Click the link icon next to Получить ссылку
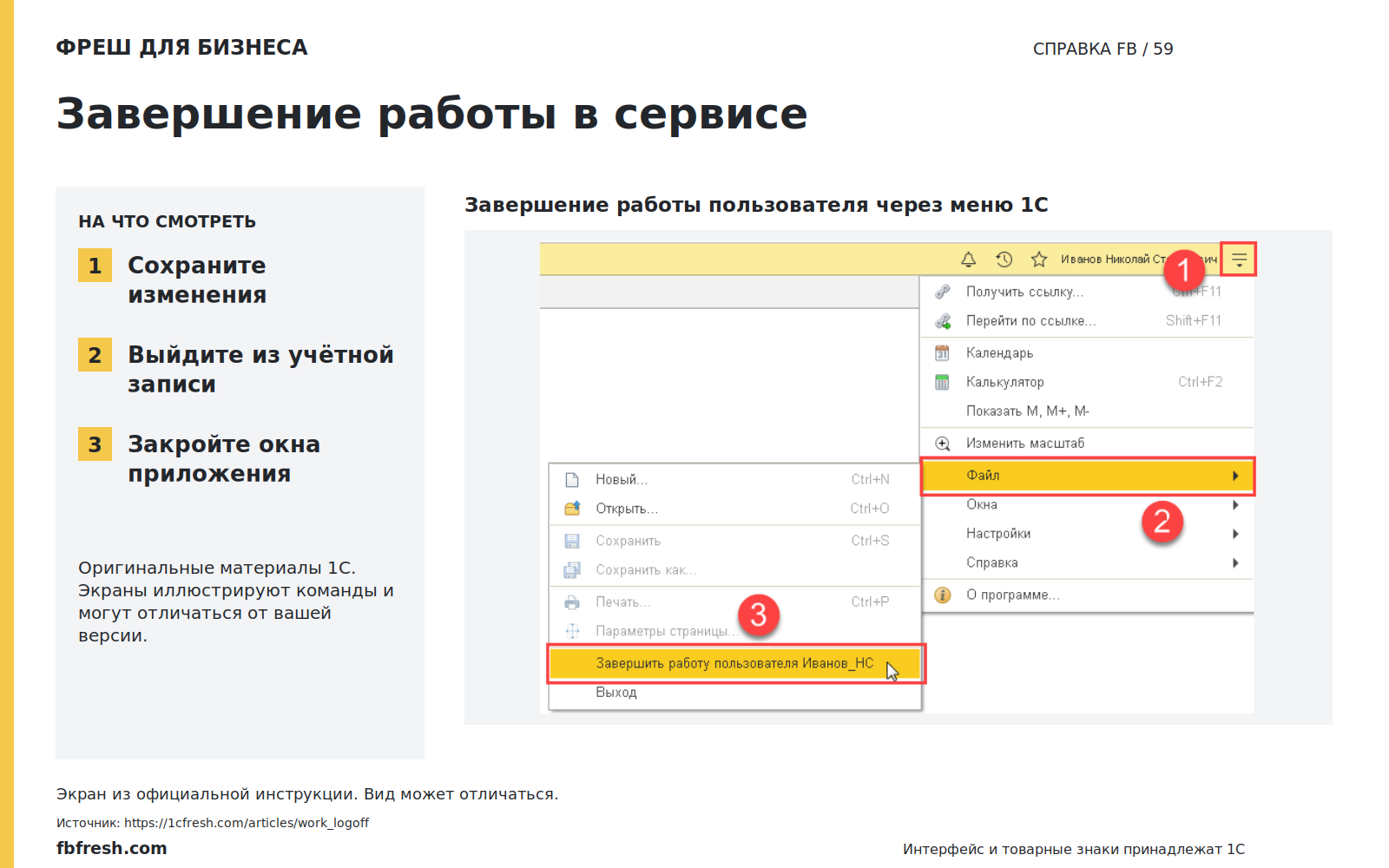Viewport: 1389px width, 868px height. point(943,292)
